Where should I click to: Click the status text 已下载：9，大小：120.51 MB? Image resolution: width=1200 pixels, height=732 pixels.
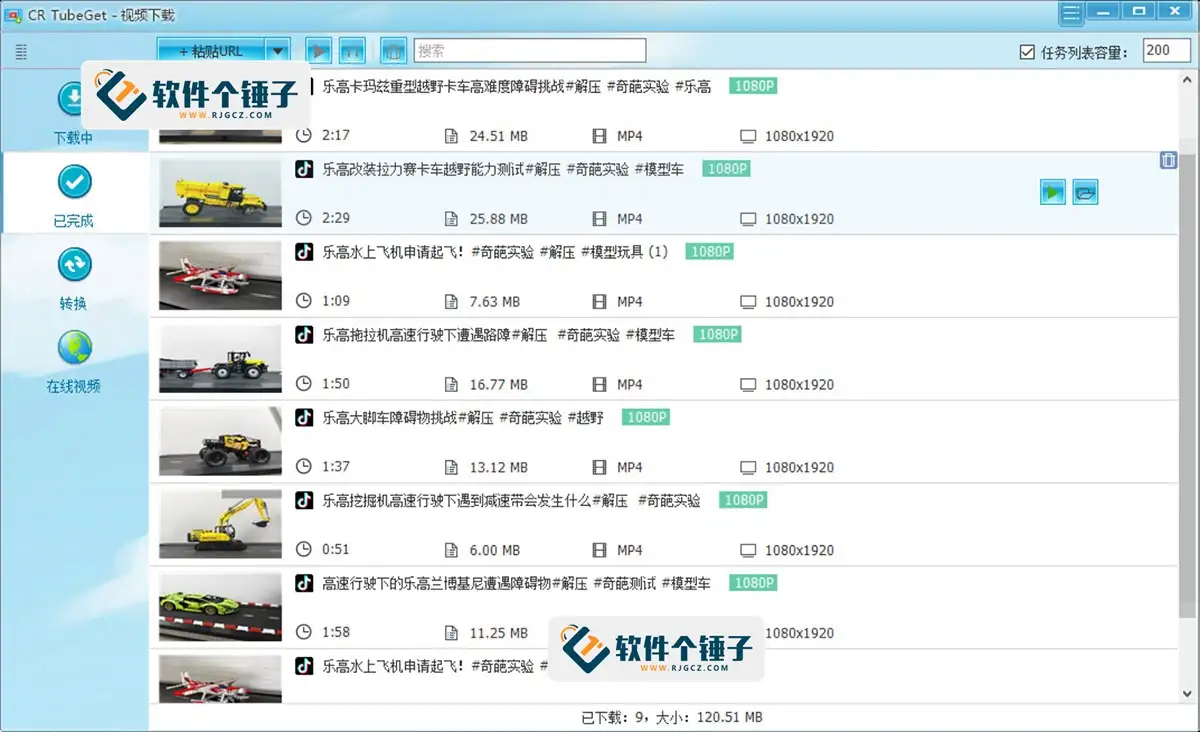pyautogui.click(x=672, y=717)
